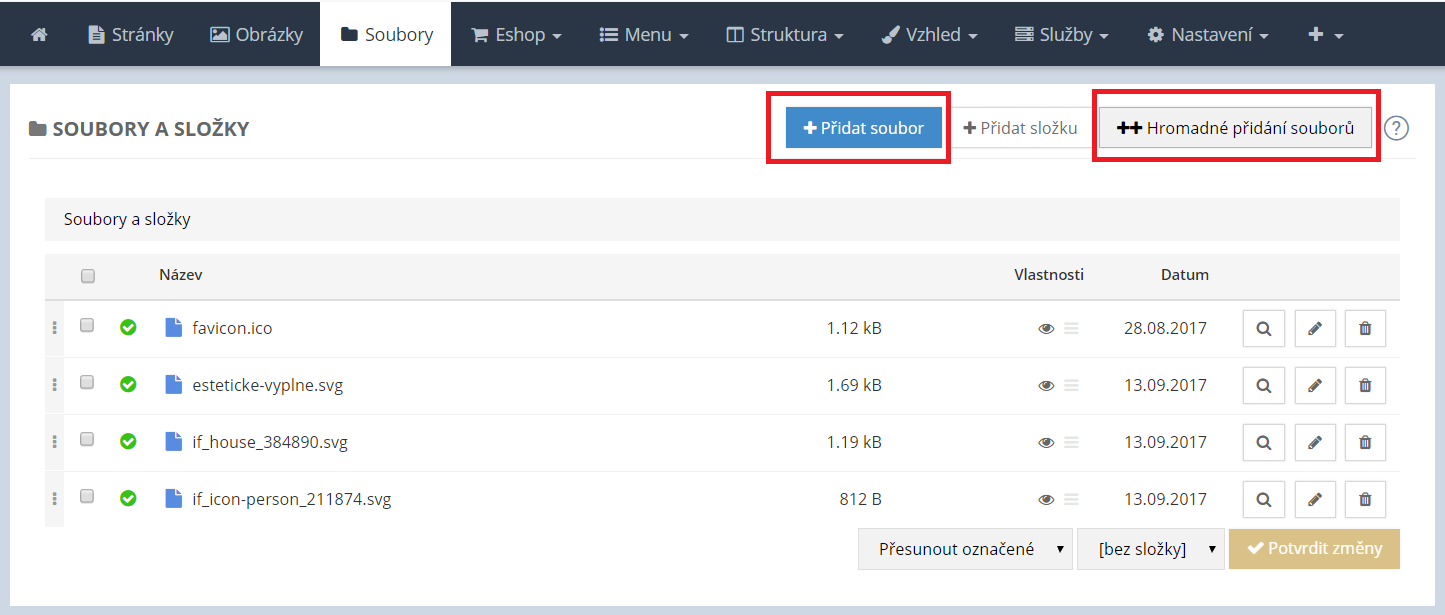Click the Přidat soubor button

point(864,128)
